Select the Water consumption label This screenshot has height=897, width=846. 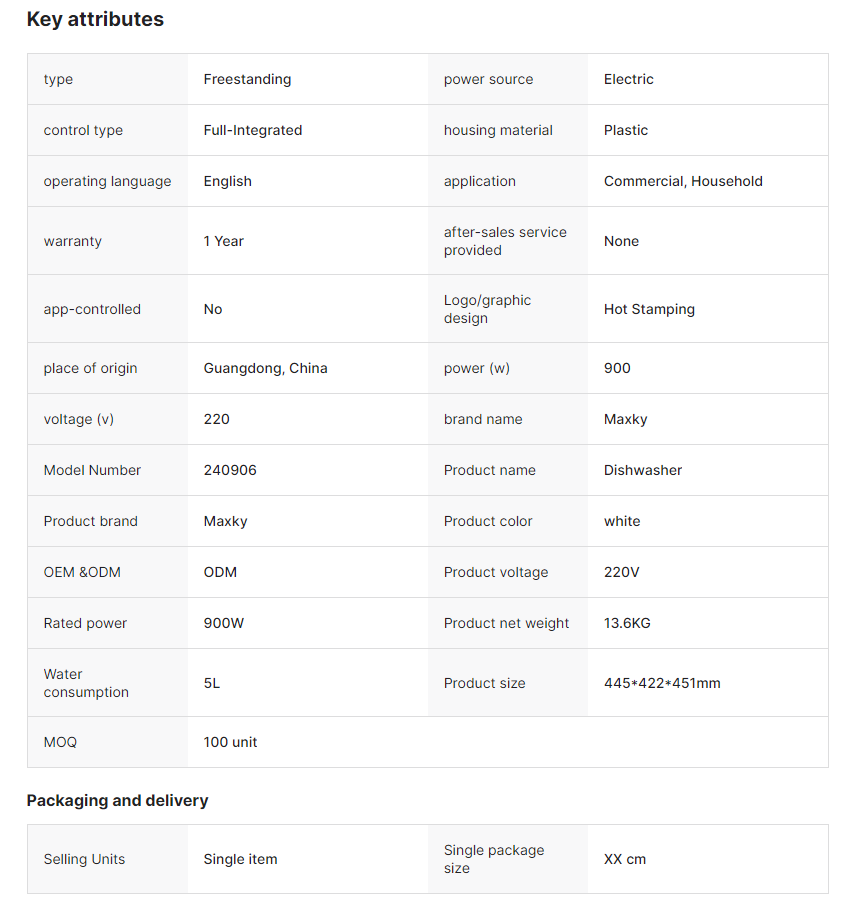tap(86, 683)
